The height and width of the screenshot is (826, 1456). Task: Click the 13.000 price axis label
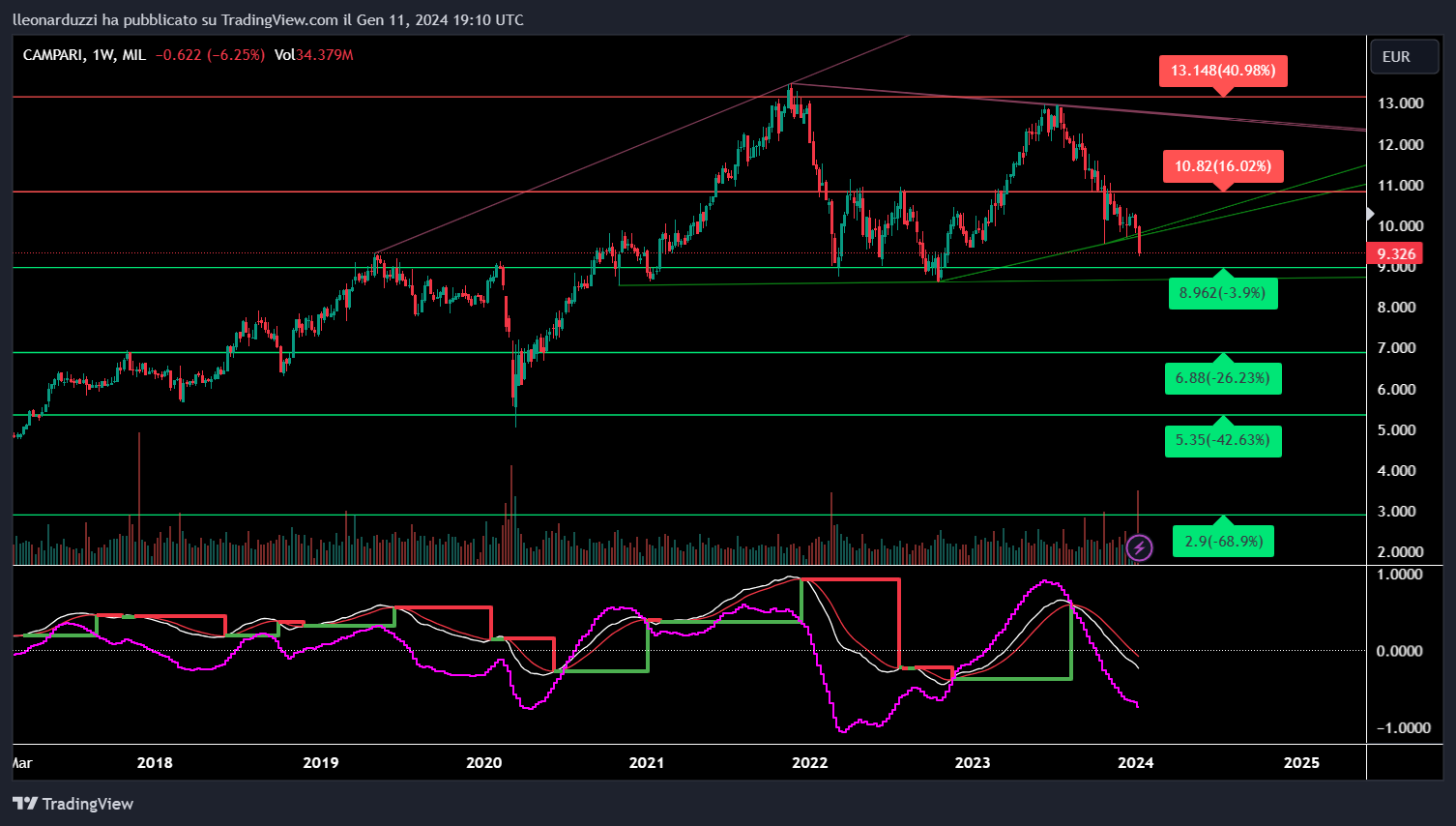pyautogui.click(x=1400, y=103)
